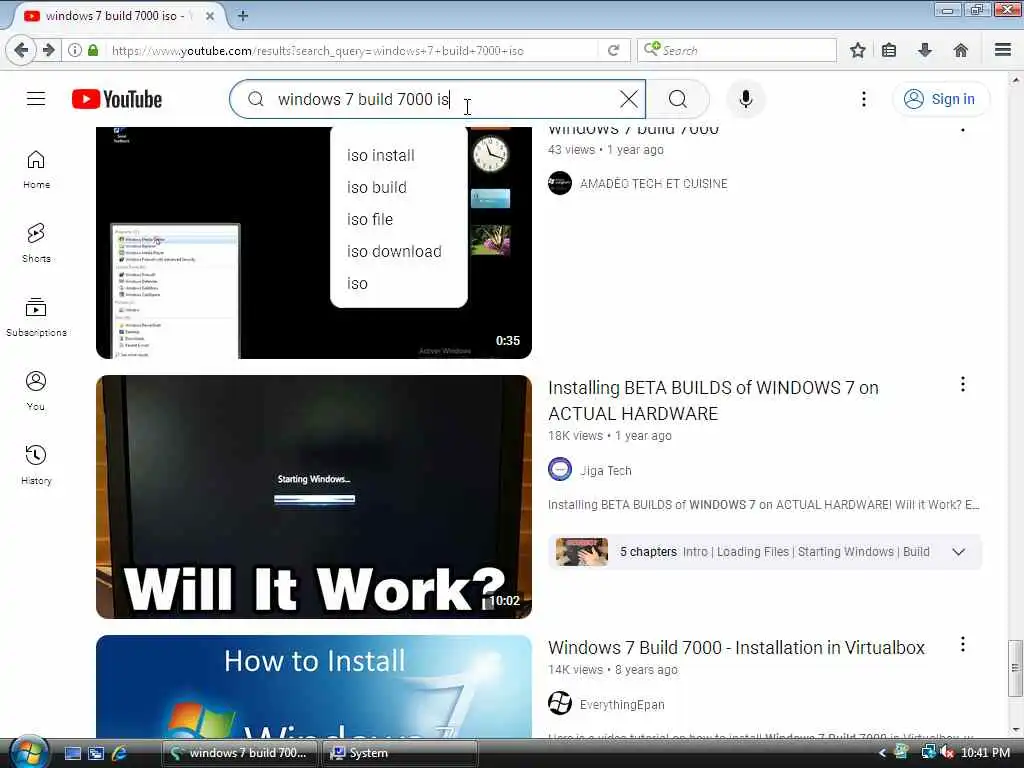Open the 'How to Install' video thumbnail
1024x768 pixels.
coord(313,686)
